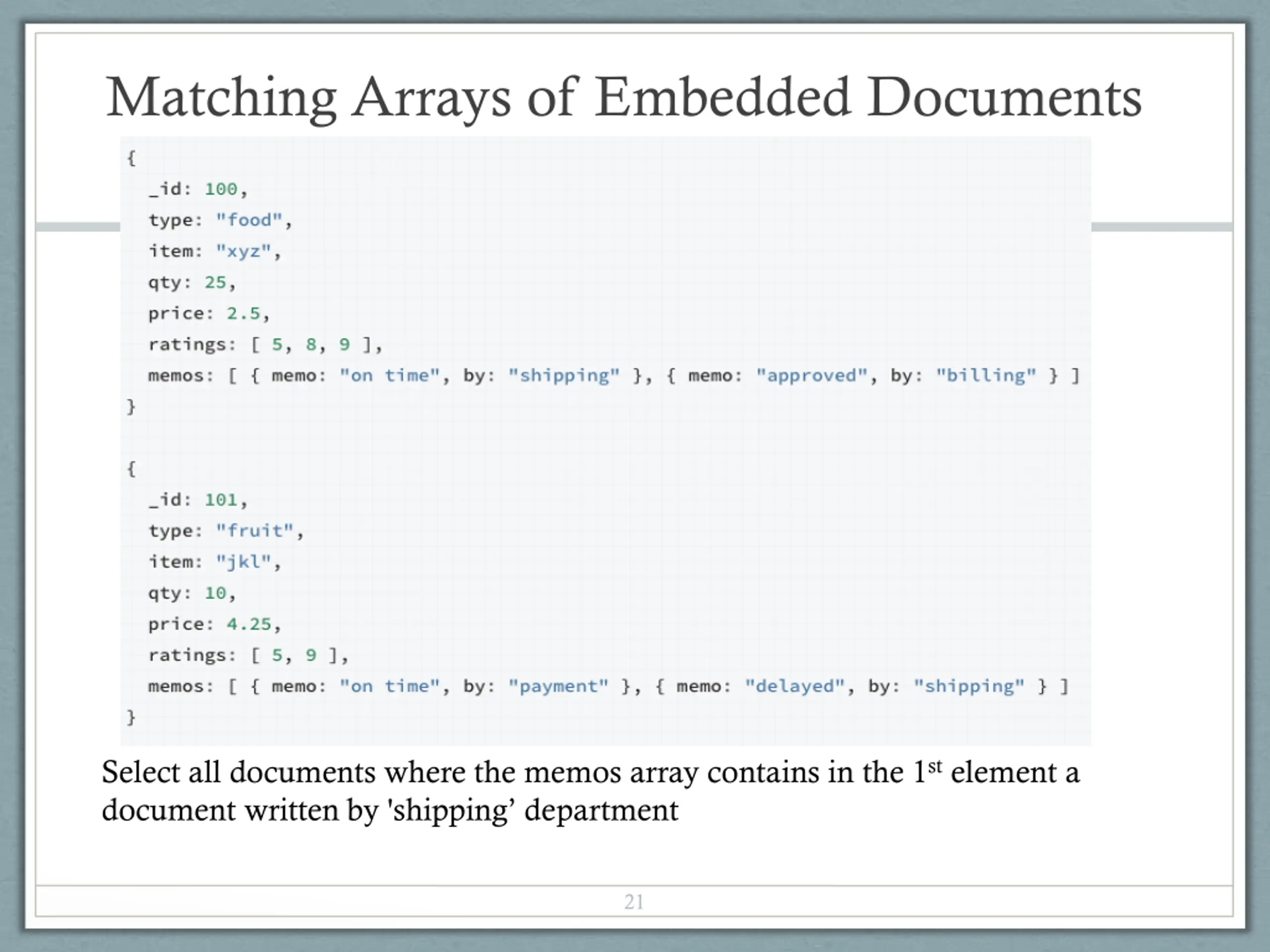This screenshot has width=1270, height=952.
Task: Click the slide page number 21
Action: (x=634, y=901)
